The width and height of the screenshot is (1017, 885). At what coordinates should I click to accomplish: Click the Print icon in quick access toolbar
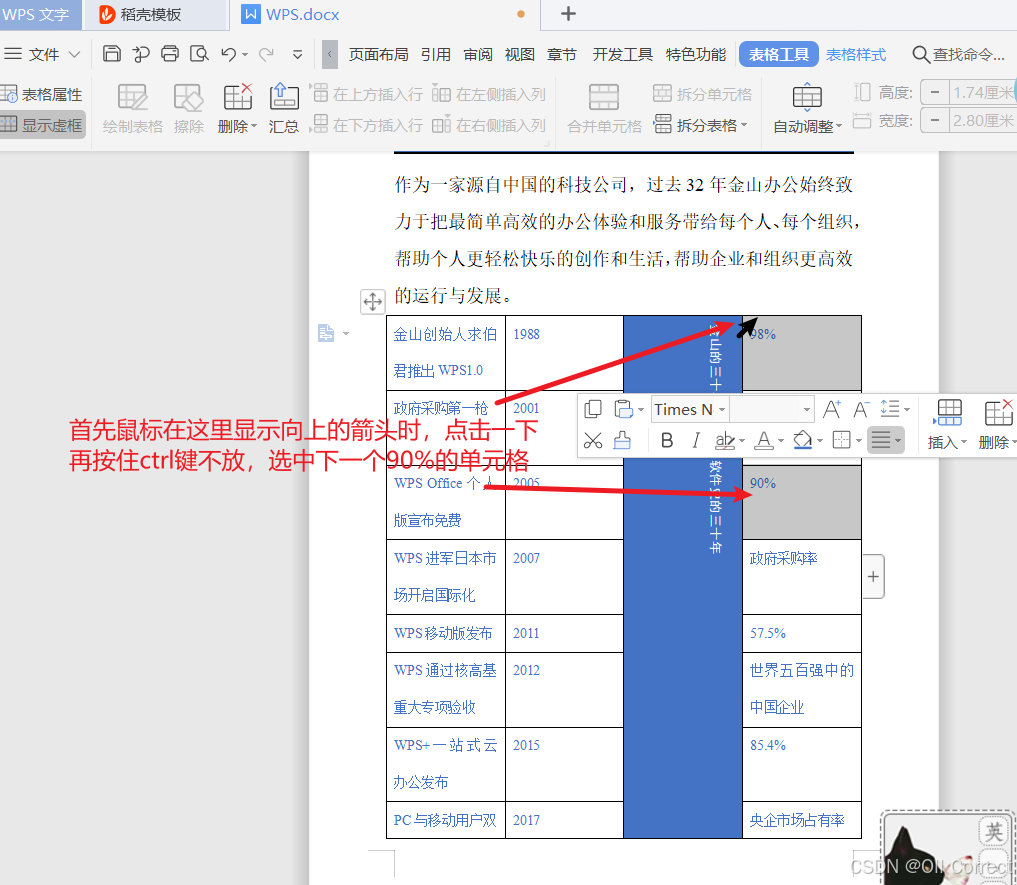170,54
